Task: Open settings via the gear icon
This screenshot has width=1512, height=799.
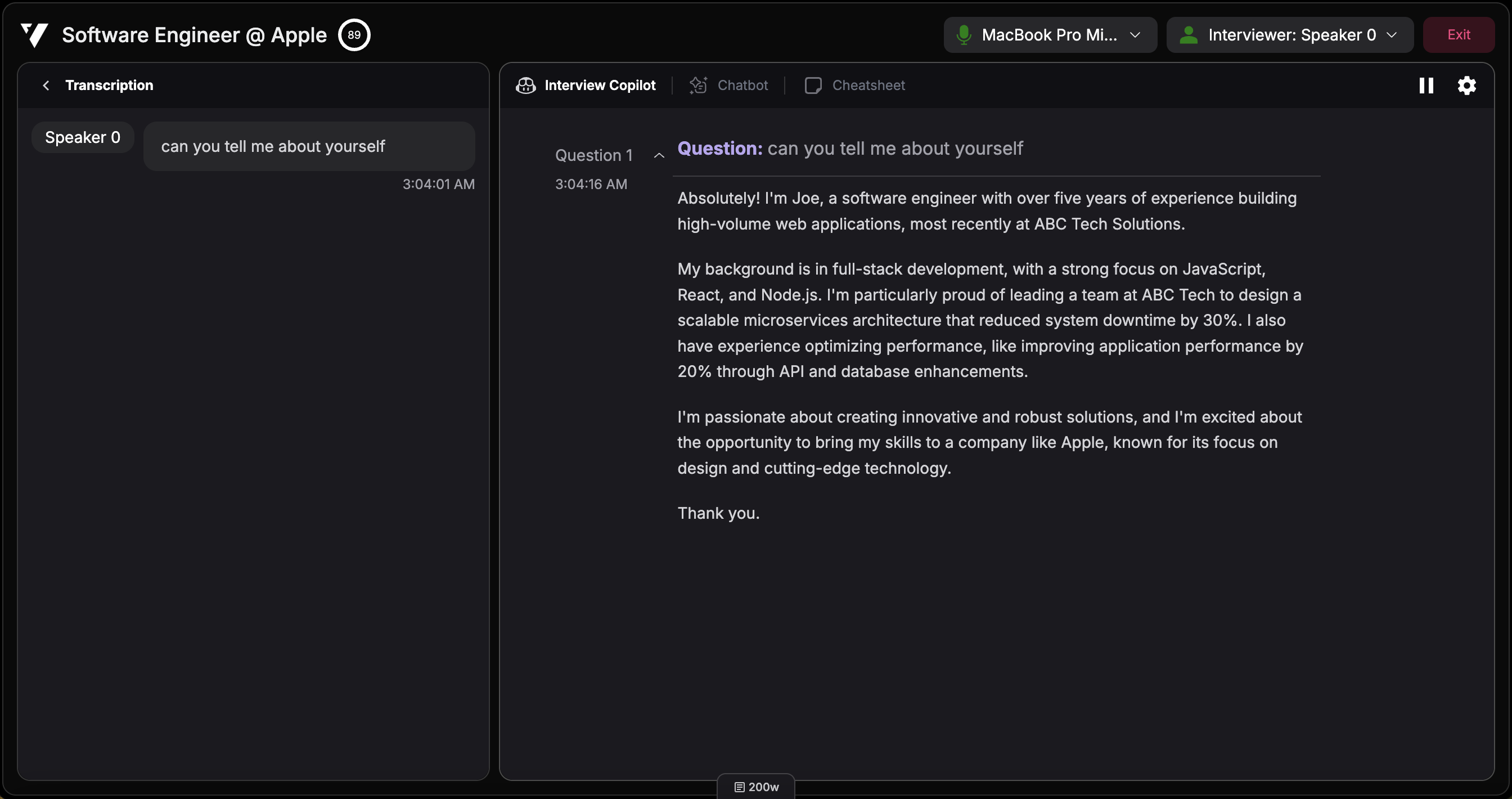Action: [x=1466, y=86]
